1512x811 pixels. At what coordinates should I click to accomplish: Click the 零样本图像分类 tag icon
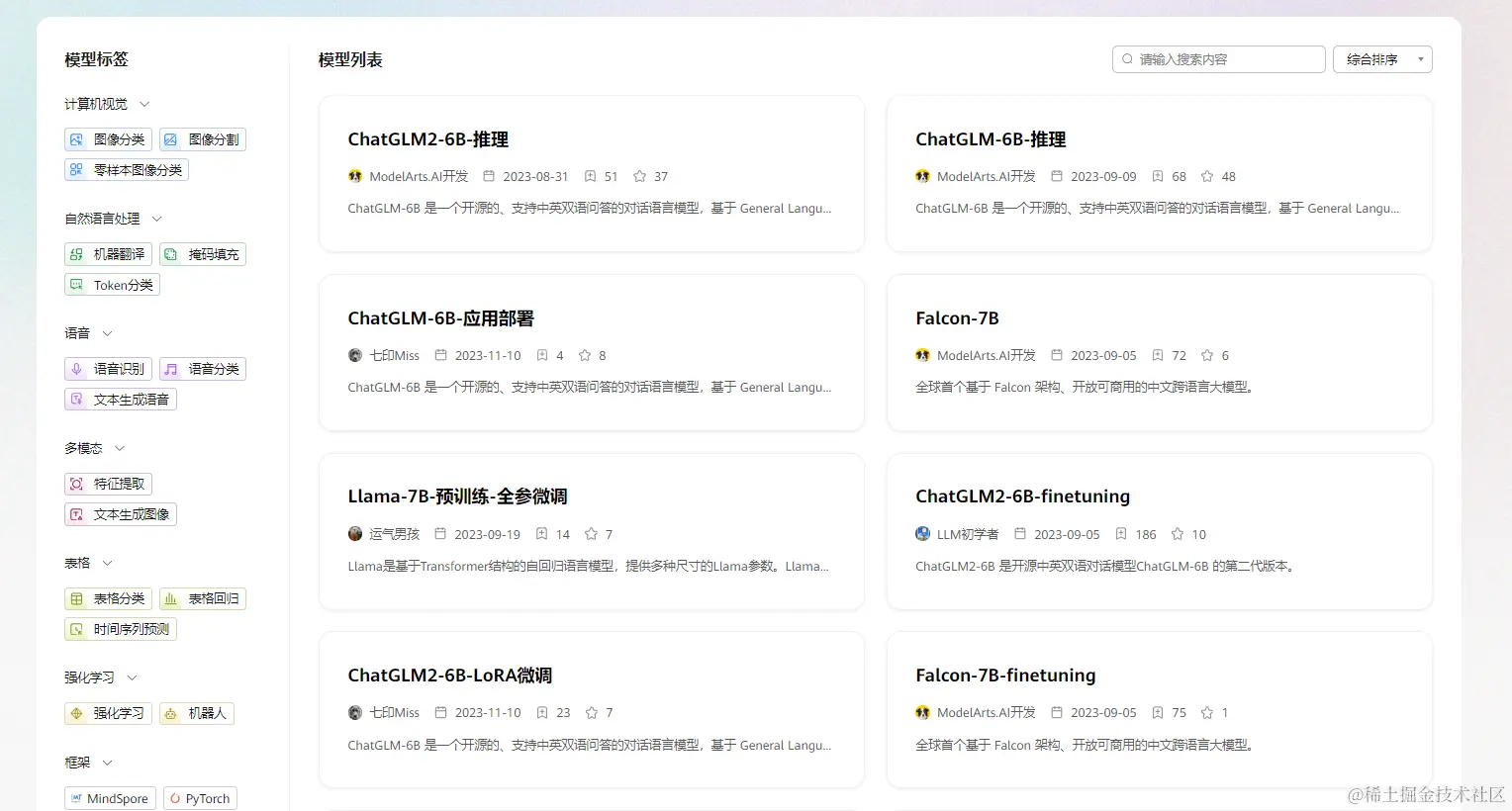(76, 170)
